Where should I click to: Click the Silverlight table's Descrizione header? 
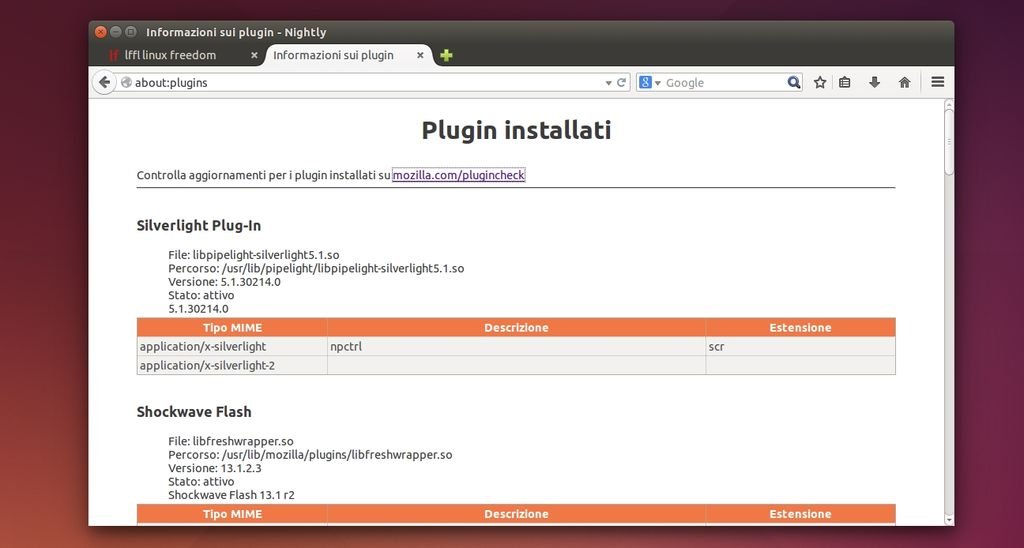516,328
